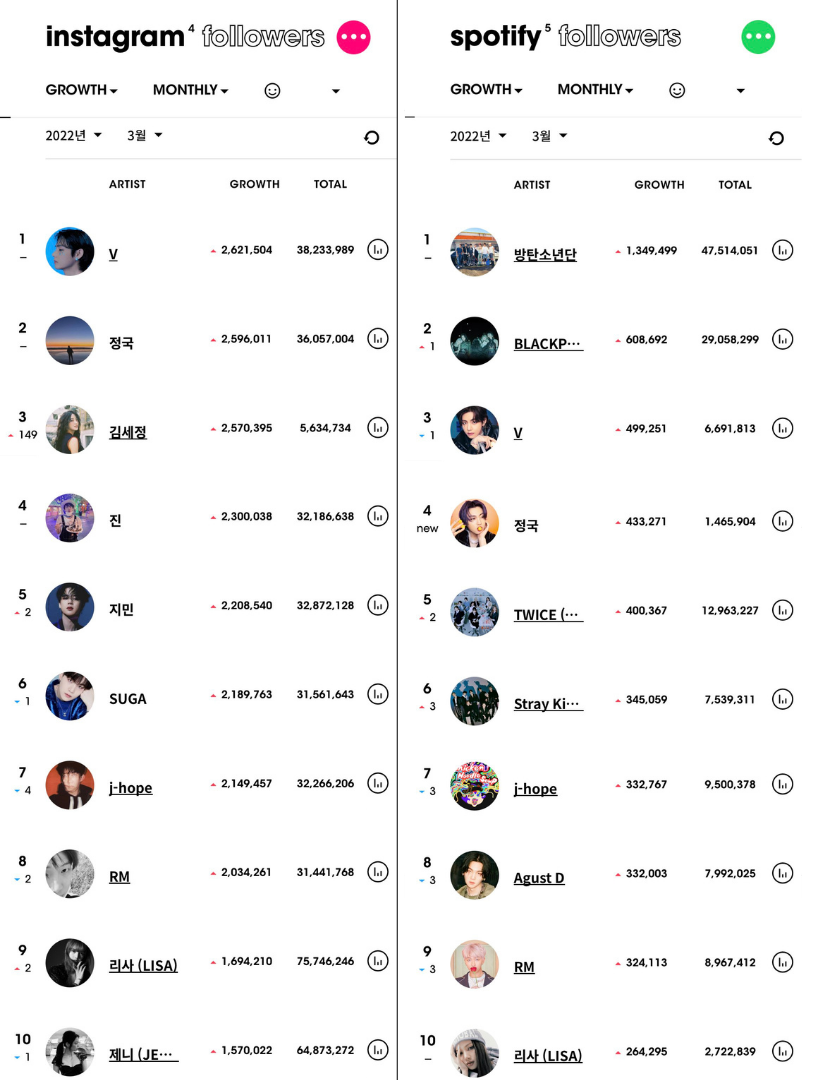Expand the MONTHLY dropdown in Spotify panel
The height and width of the screenshot is (1080, 814).
[595, 90]
